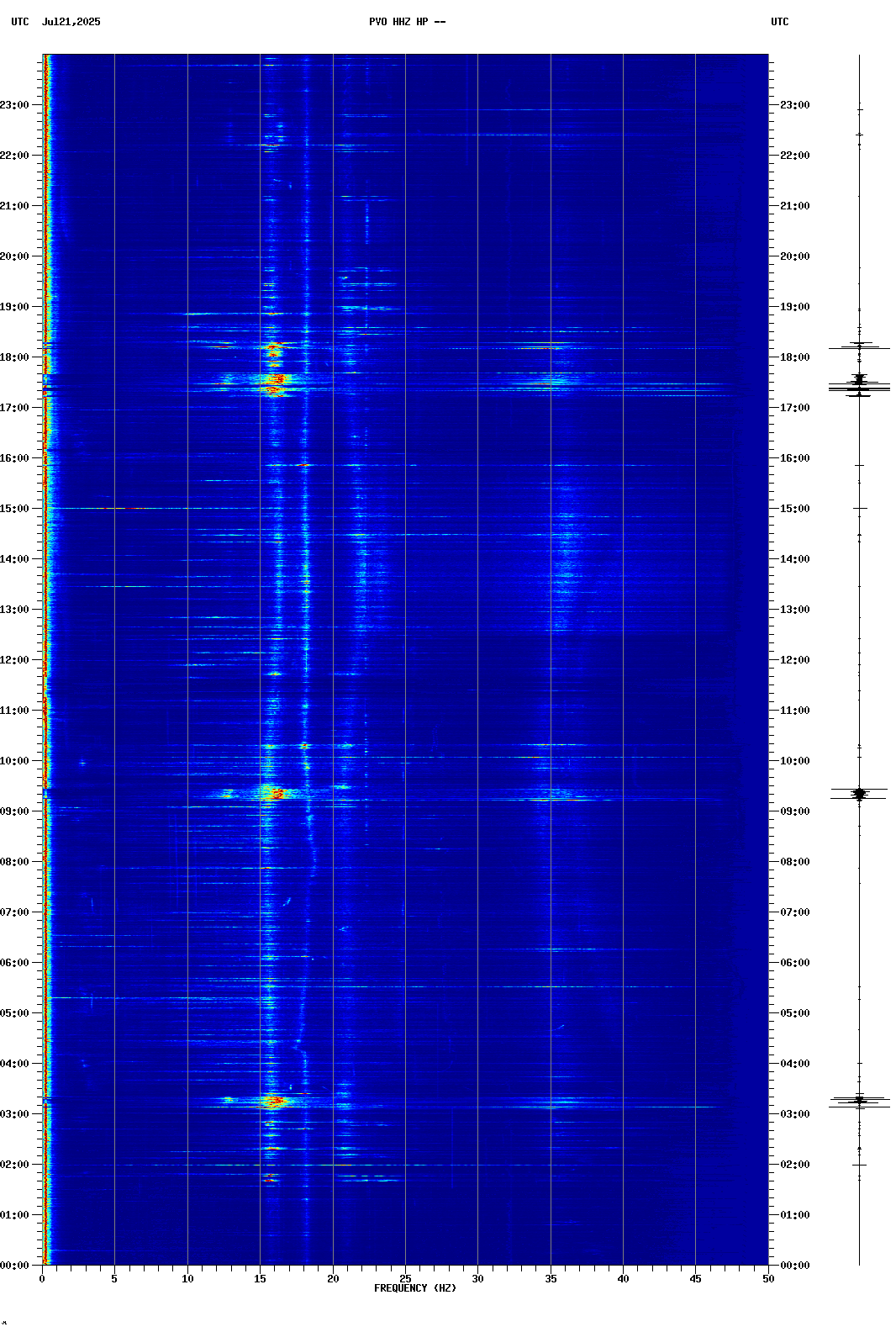
Task: Click the seismogram trace burst just above 03:00
Action: click(859, 1102)
